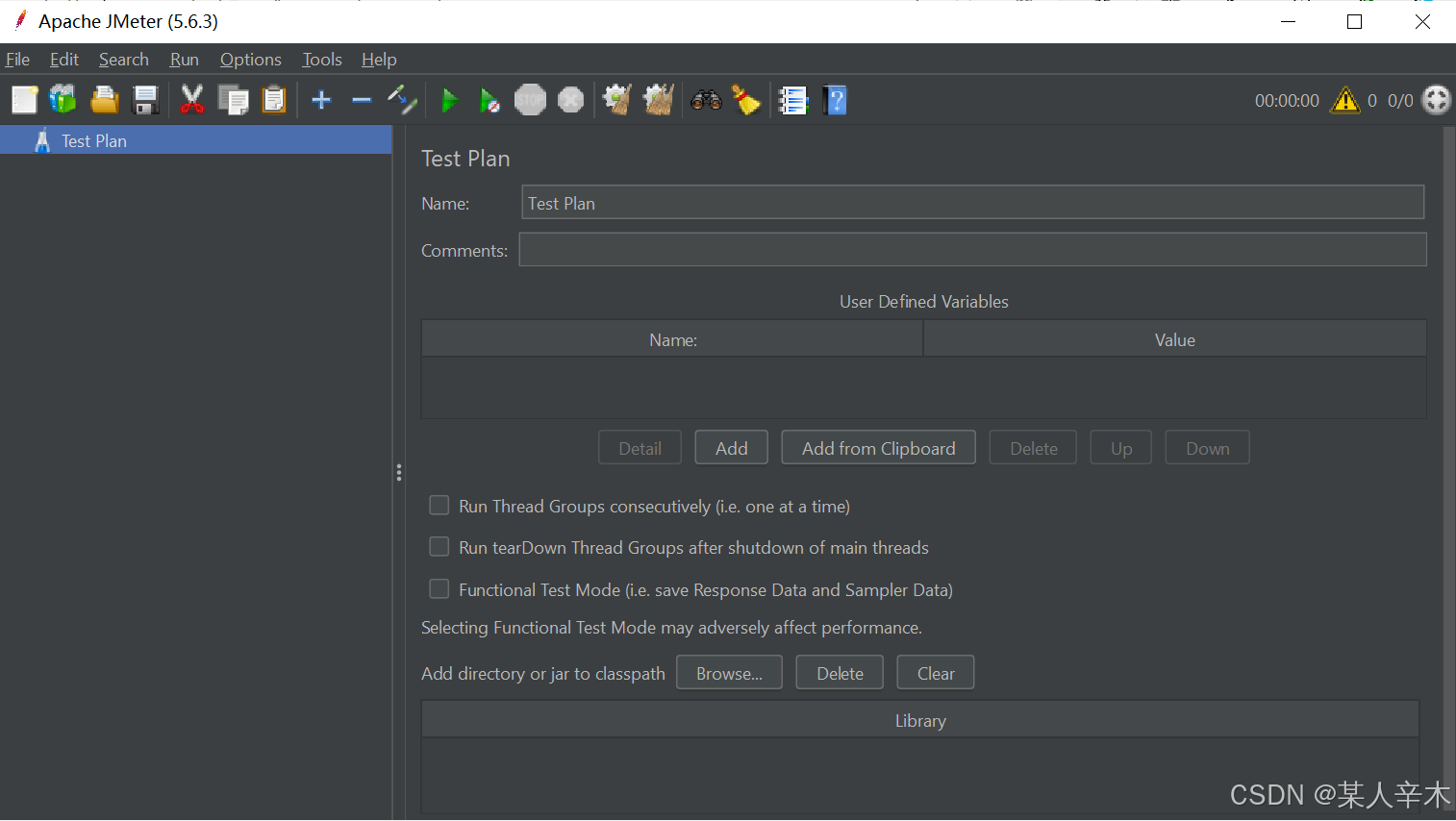Click the Add variable button
The image size is (1456, 821).
click(x=731, y=448)
